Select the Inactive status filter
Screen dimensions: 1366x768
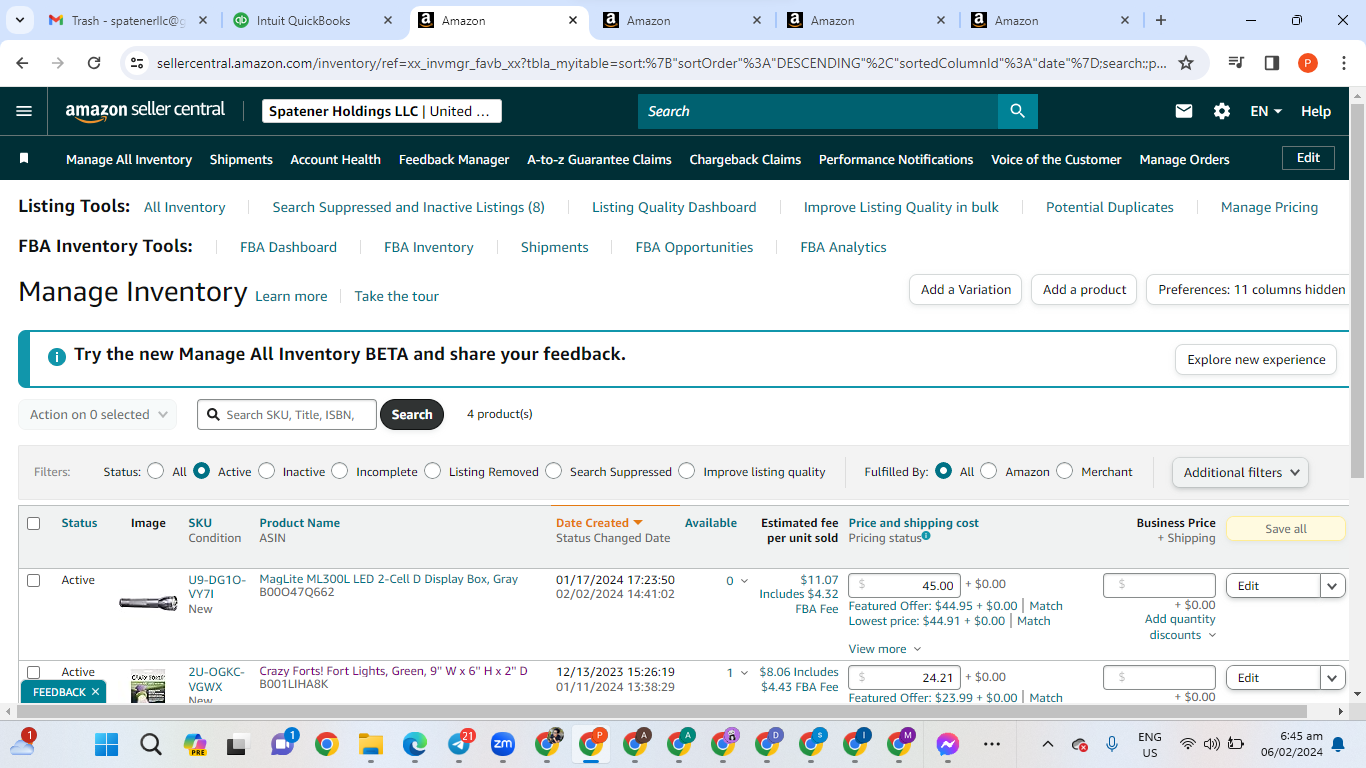click(x=266, y=471)
